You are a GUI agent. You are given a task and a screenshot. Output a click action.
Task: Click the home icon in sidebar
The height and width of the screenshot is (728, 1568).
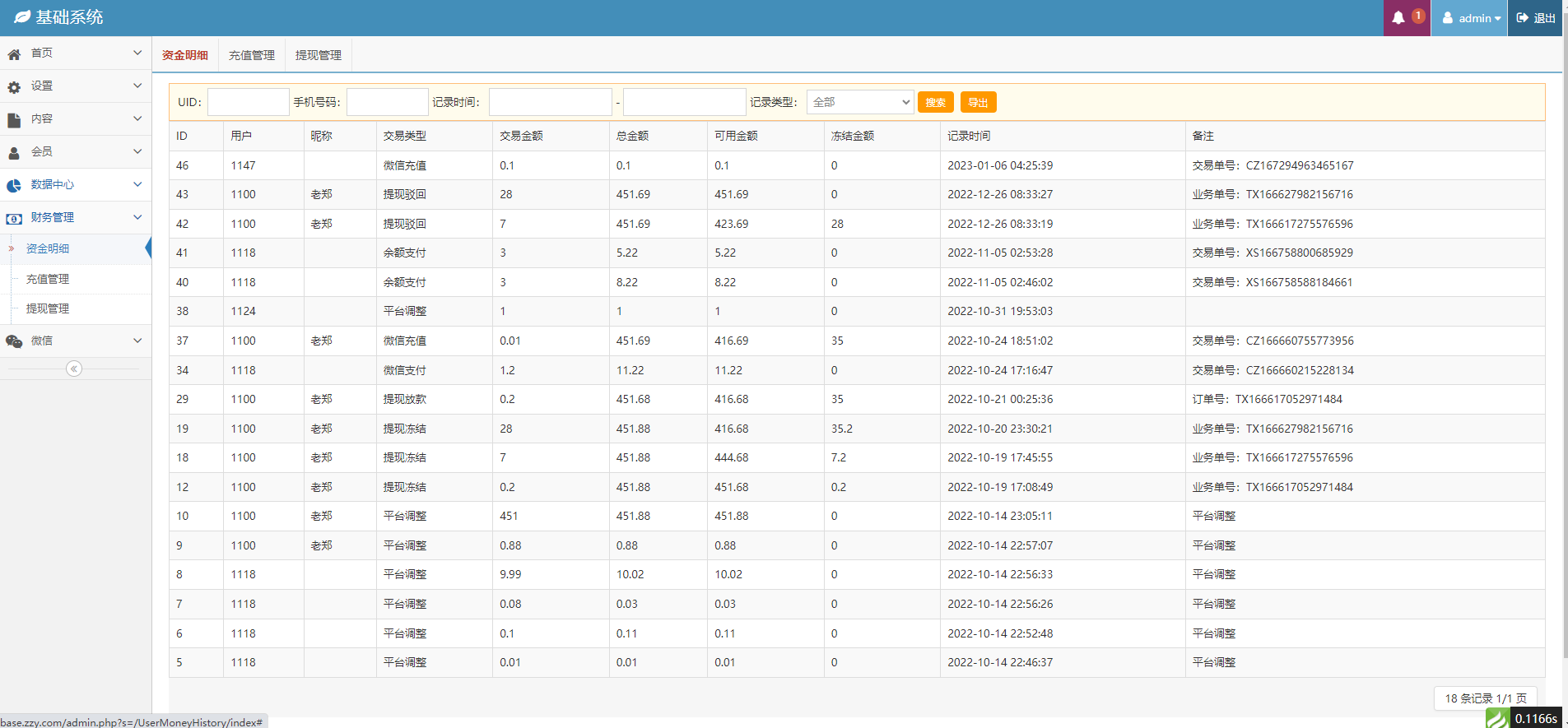point(14,54)
